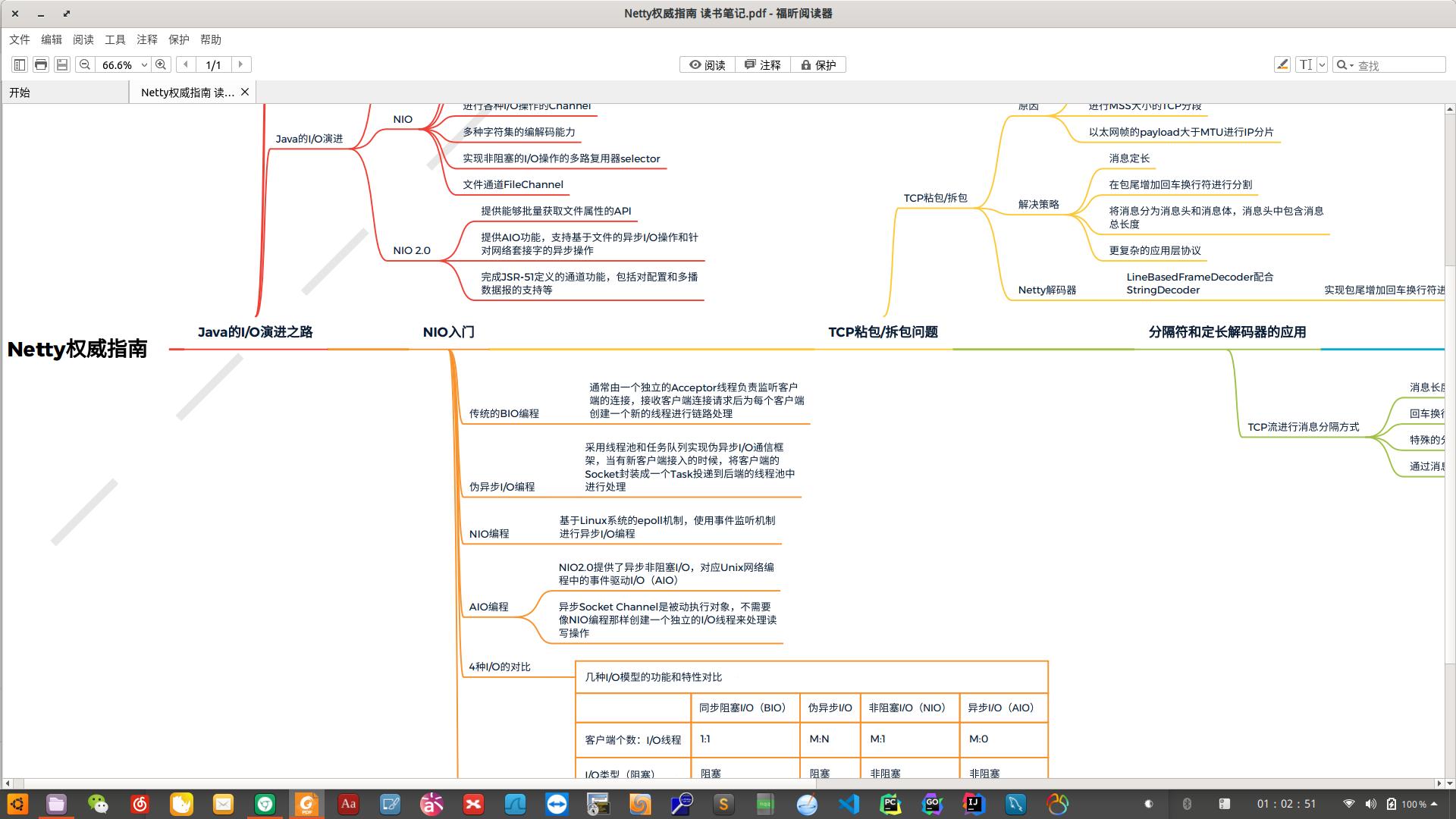The image size is (1456, 819).
Task: Click the 'TCP粘包/拆包问题' heading
Action: [x=883, y=332]
